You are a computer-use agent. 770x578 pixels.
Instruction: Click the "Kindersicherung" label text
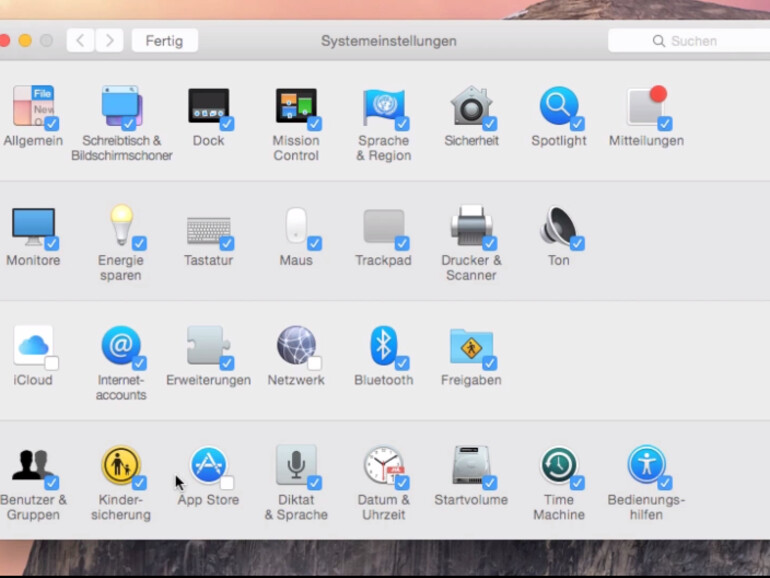coord(121,507)
